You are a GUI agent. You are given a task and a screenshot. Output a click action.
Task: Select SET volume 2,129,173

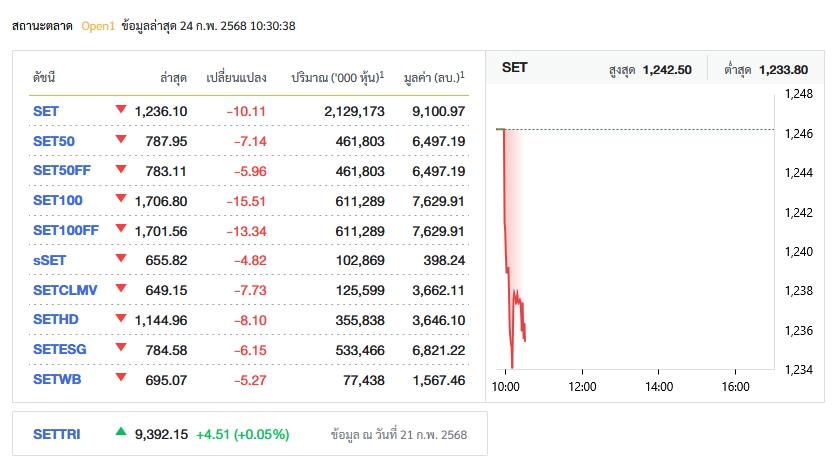tap(354, 111)
